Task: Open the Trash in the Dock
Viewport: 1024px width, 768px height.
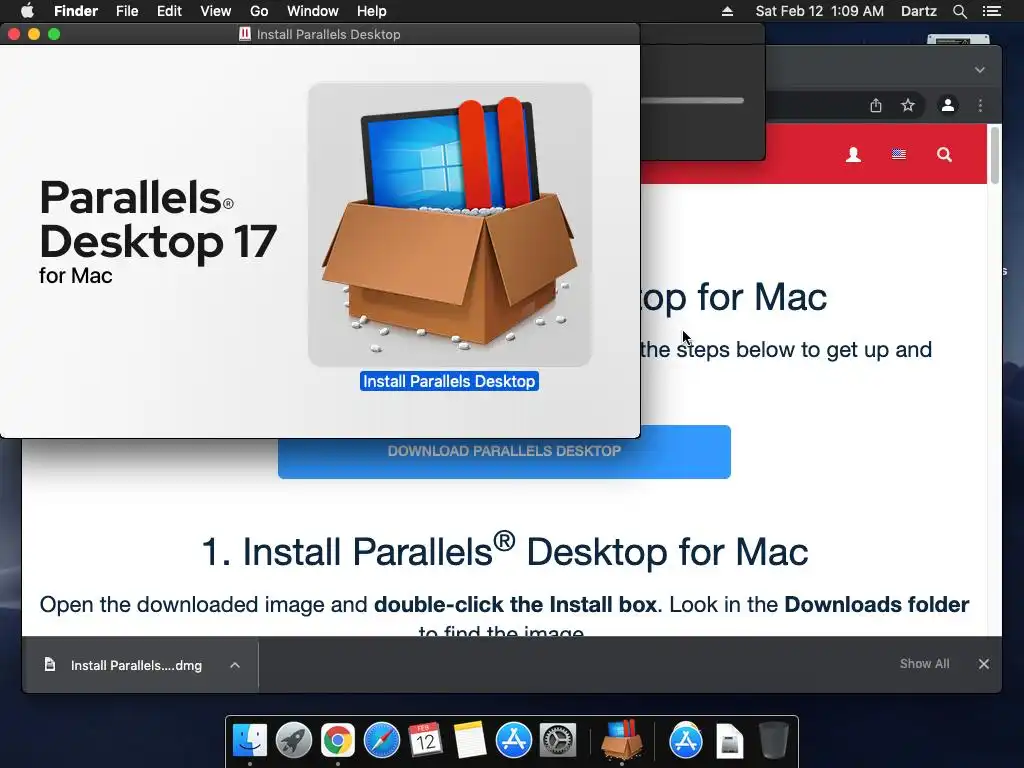Action: pyautogui.click(x=774, y=741)
